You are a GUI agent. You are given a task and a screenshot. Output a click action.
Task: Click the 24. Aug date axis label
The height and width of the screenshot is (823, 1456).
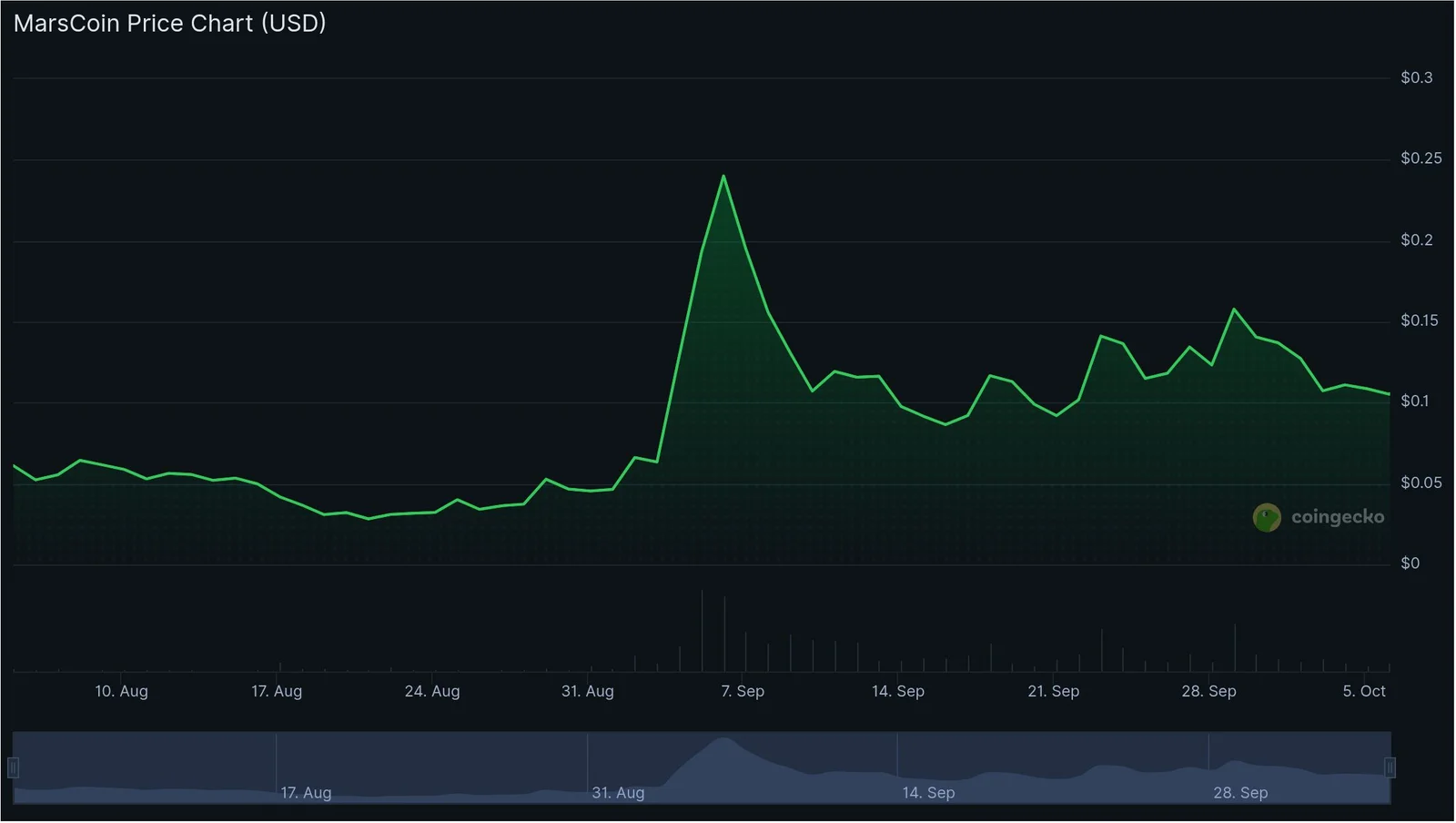432,692
